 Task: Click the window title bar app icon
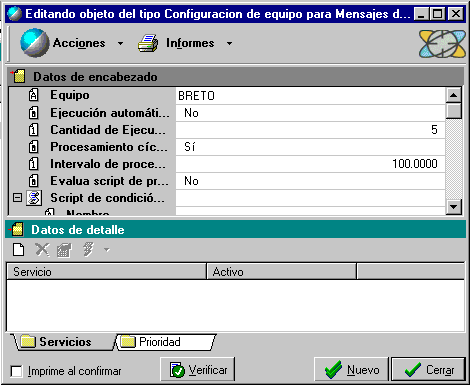(x=14, y=14)
